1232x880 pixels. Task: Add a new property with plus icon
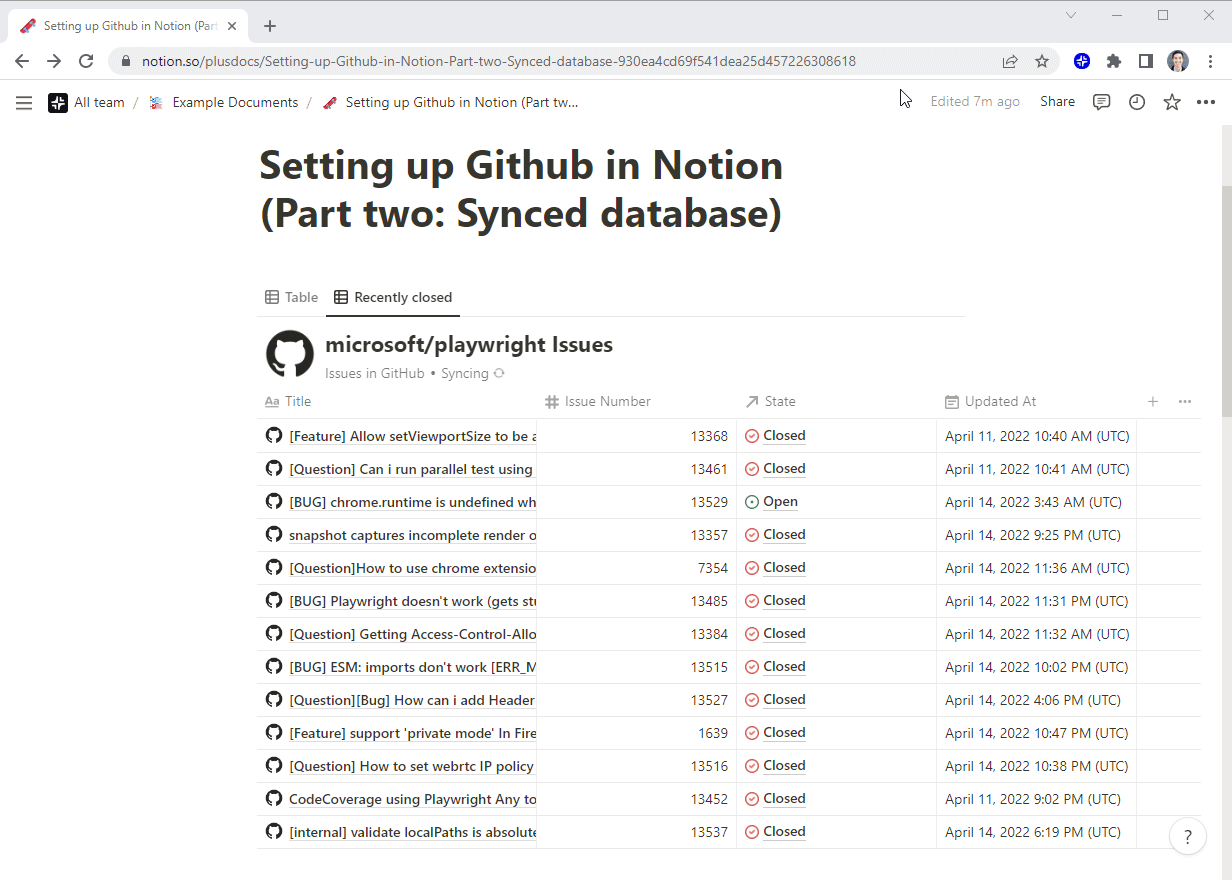pyautogui.click(x=1153, y=401)
